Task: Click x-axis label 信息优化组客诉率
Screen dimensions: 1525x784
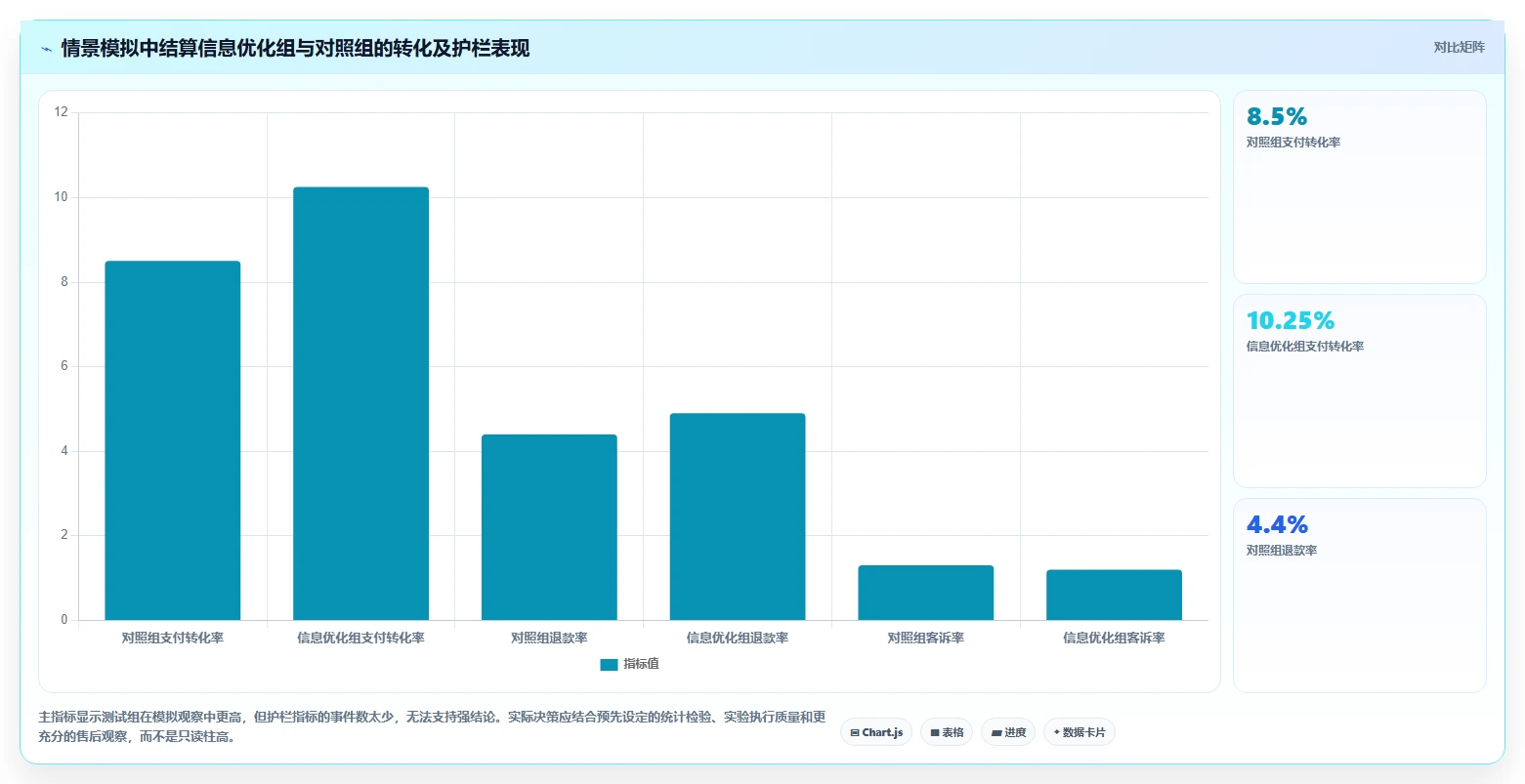Action: click(1114, 638)
